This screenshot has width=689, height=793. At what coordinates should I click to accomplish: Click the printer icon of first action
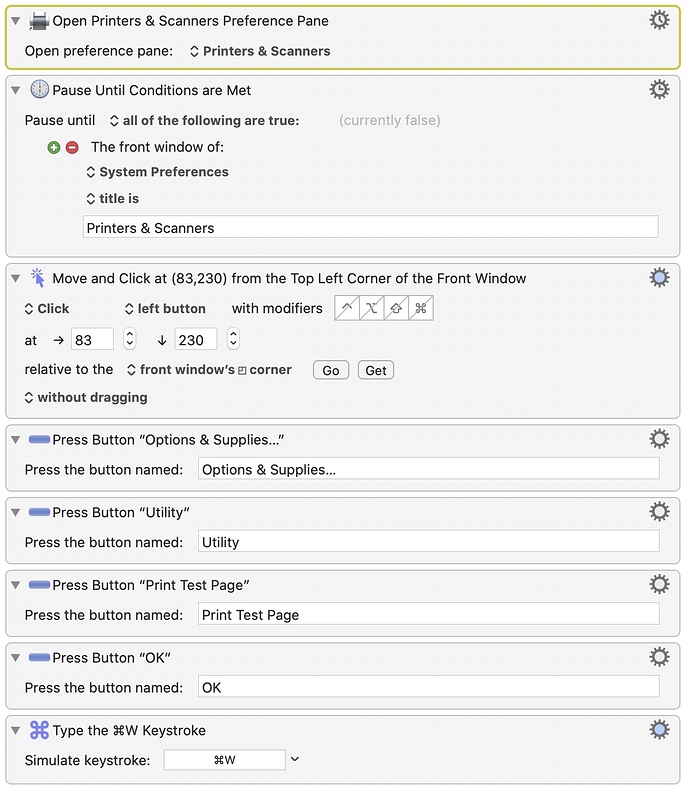(x=39, y=21)
